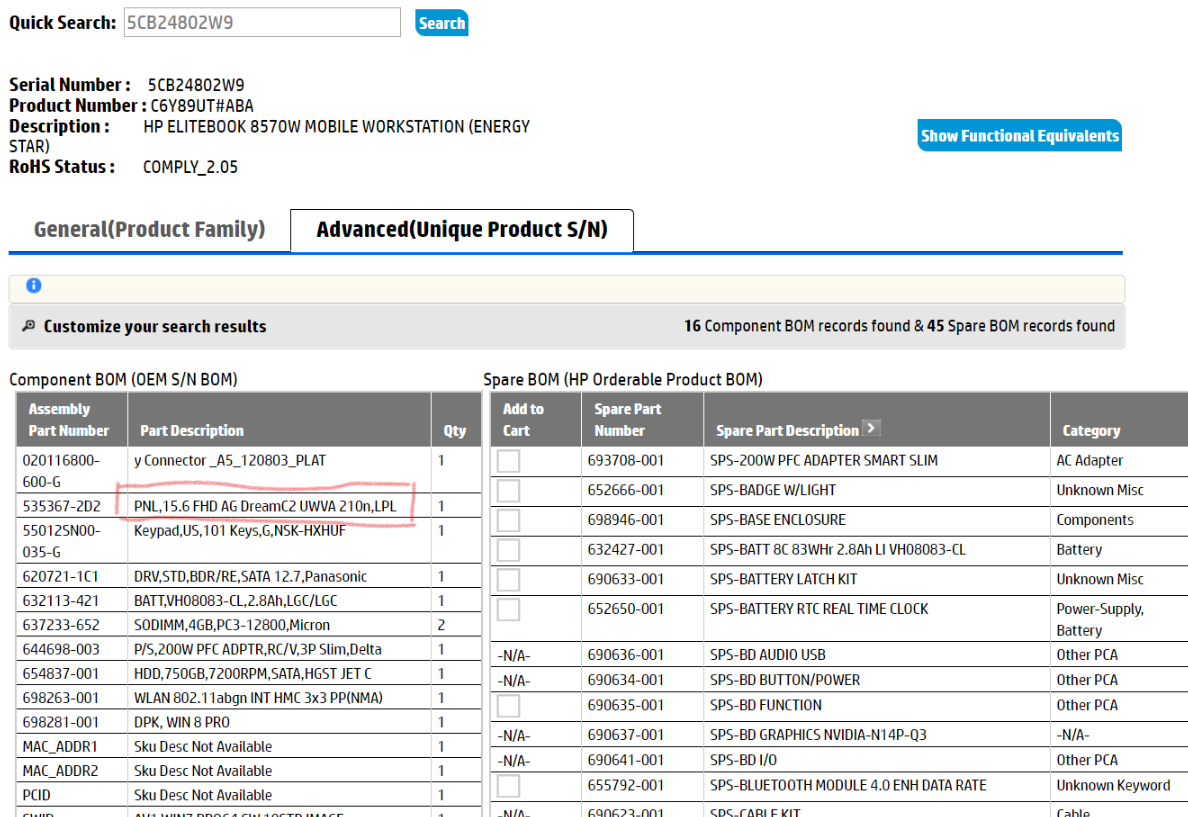Click SPS-BATT 8C 83WHr description
Image resolution: width=1188 pixels, height=817 pixels.
pyautogui.click(x=837, y=549)
